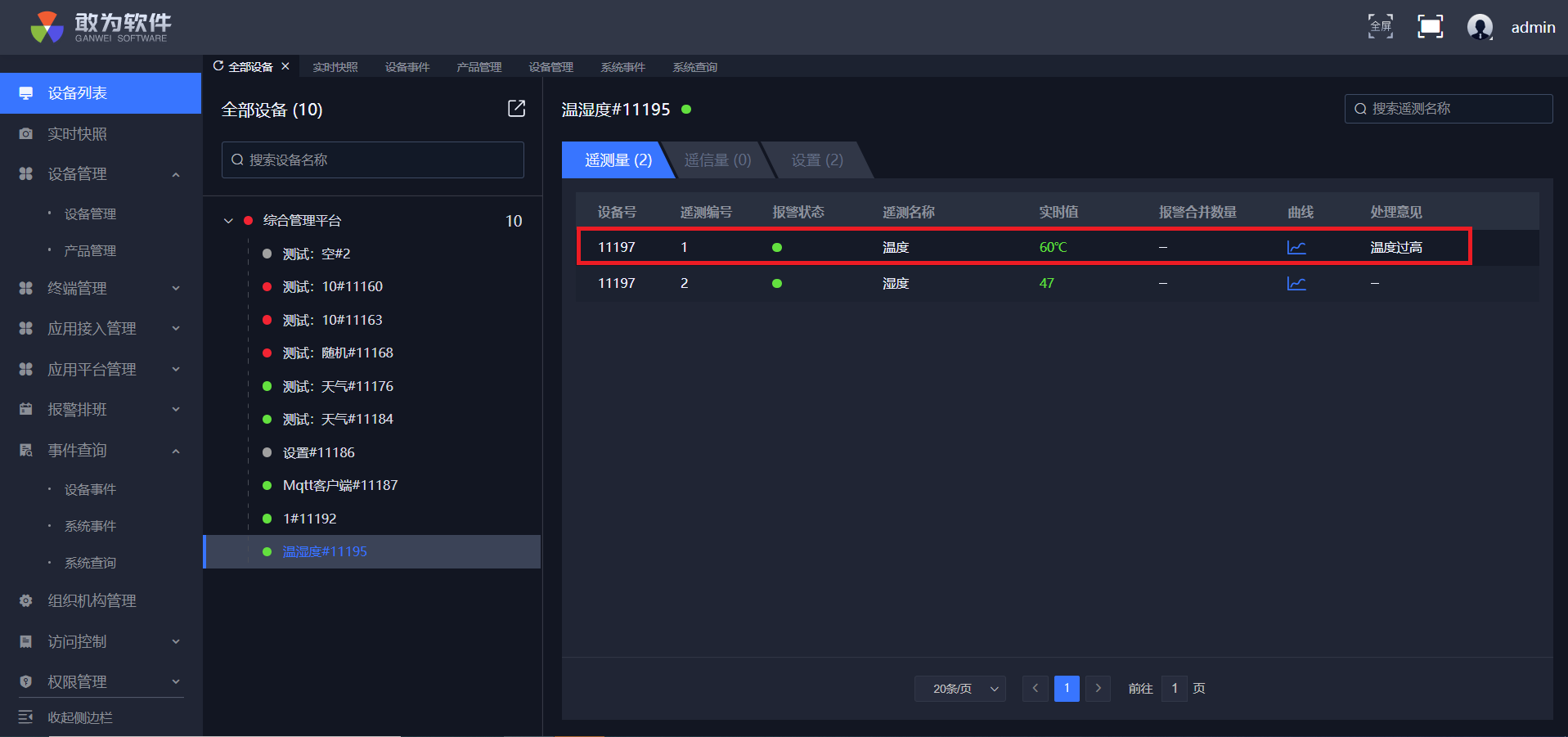Switch to the 设备事件 top tab
The image size is (1568, 737).
(x=407, y=67)
